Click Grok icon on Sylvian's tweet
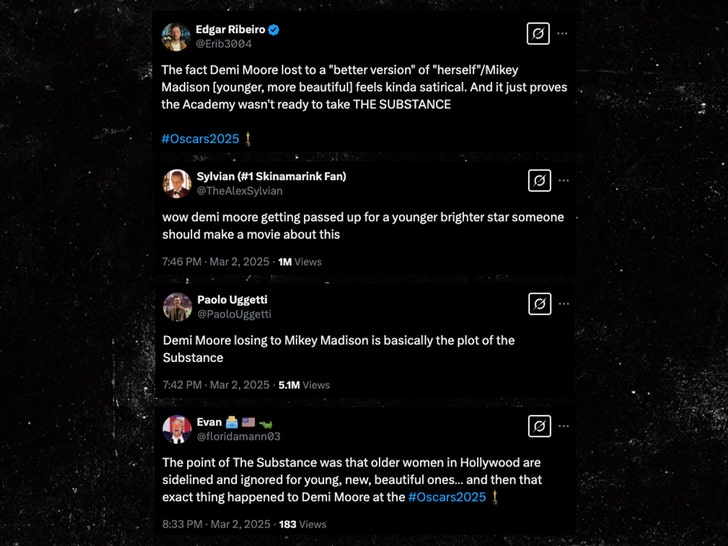The image size is (728, 546). pyautogui.click(x=538, y=181)
